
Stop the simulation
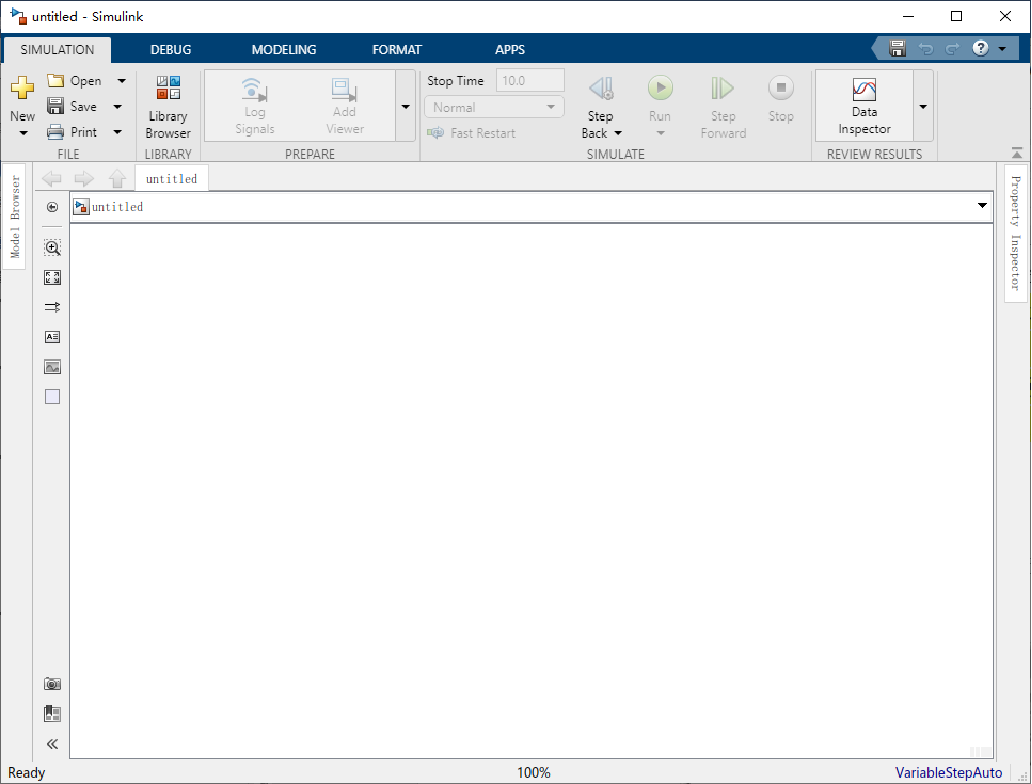pyautogui.click(x=781, y=99)
